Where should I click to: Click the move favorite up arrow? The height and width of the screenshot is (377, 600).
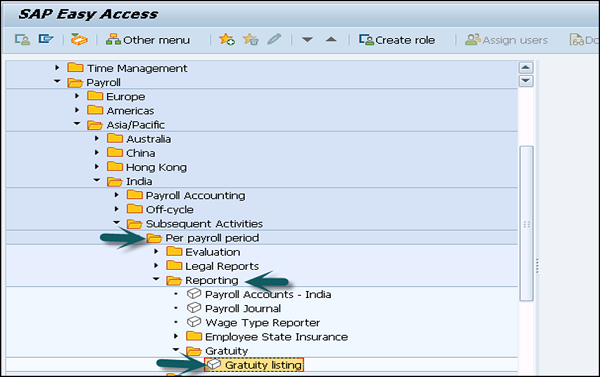point(331,39)
